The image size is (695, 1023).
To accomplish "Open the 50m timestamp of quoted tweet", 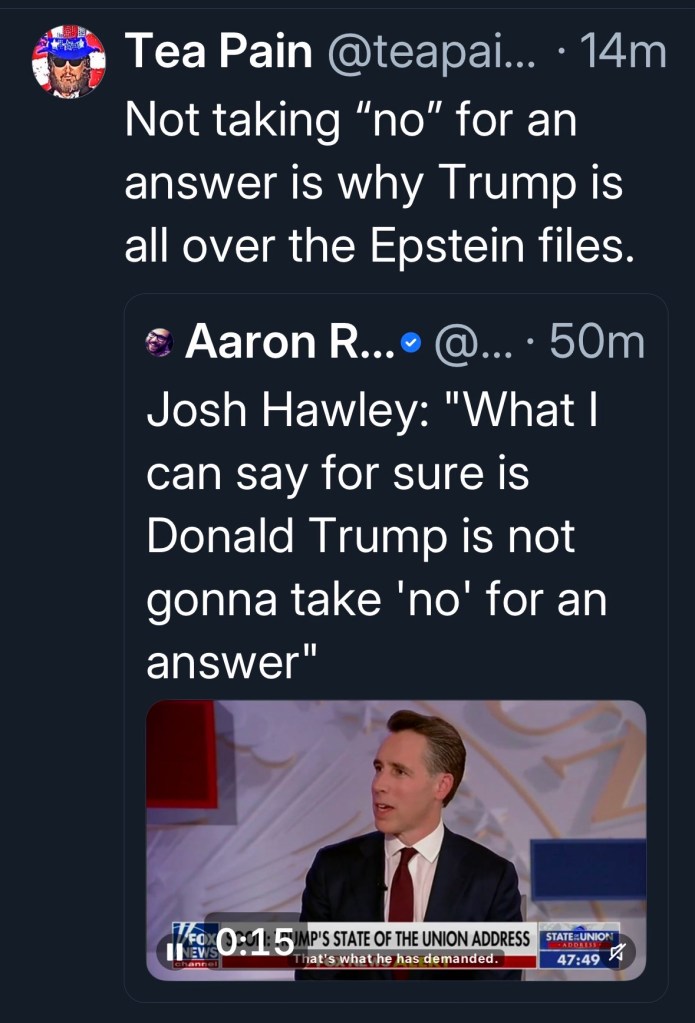I will point(597,343).
